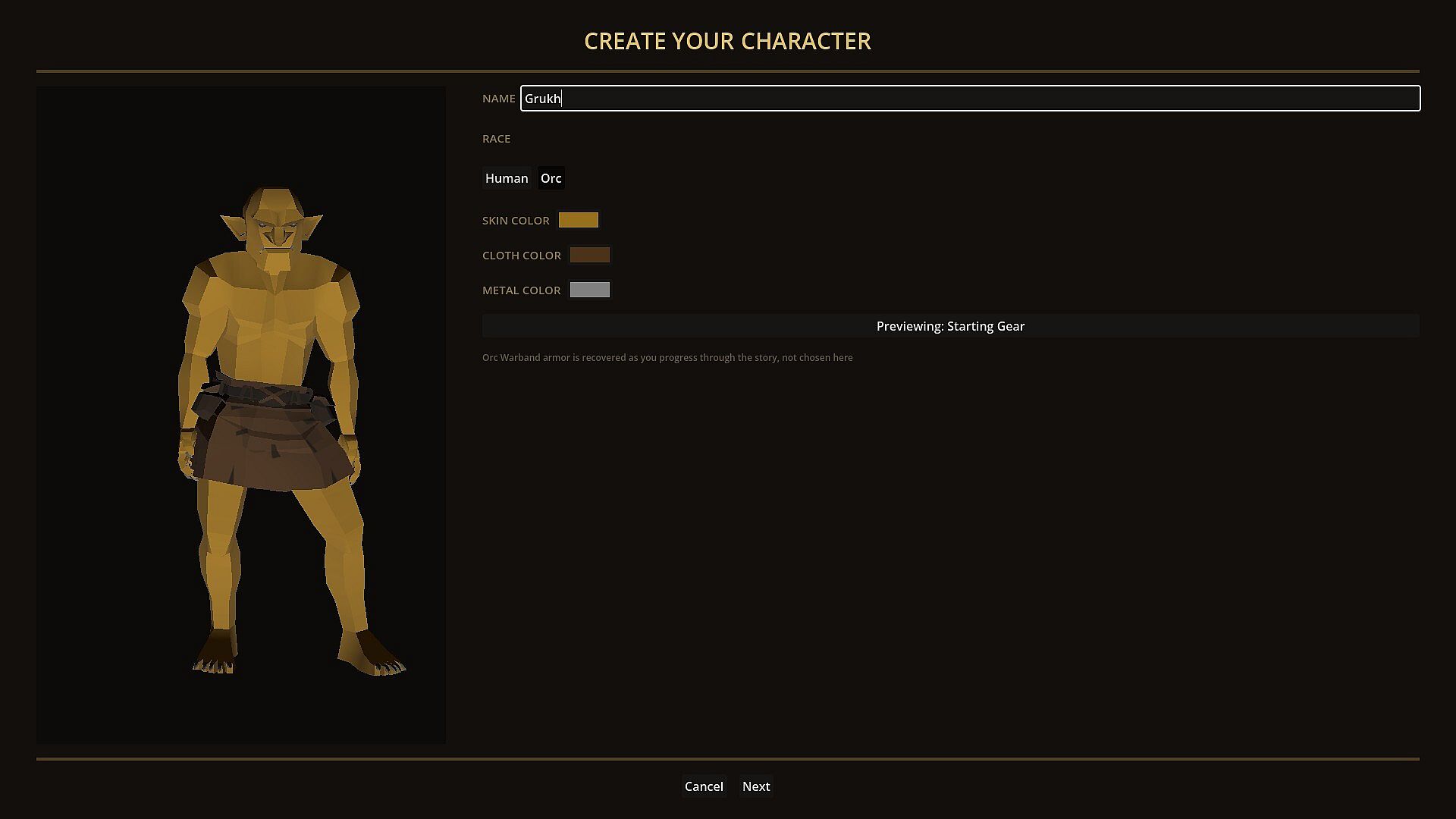Image resolution: width=1456 pixels, height=819 pixels.
Task: Click the CLOTH COLOR label
Action: (x=522, y=256)
